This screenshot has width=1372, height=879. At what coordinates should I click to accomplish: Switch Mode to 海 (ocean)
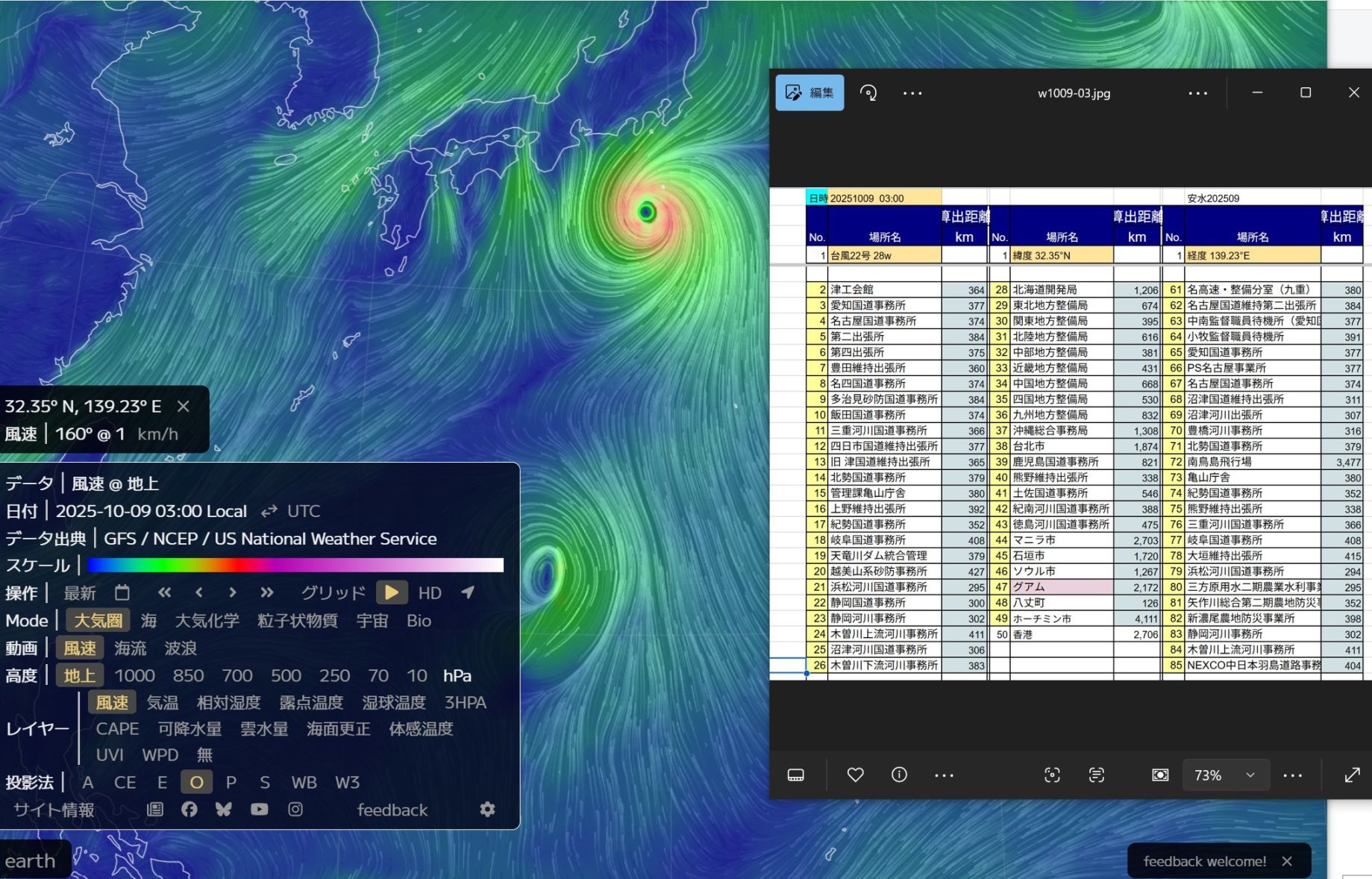point(149,621)
